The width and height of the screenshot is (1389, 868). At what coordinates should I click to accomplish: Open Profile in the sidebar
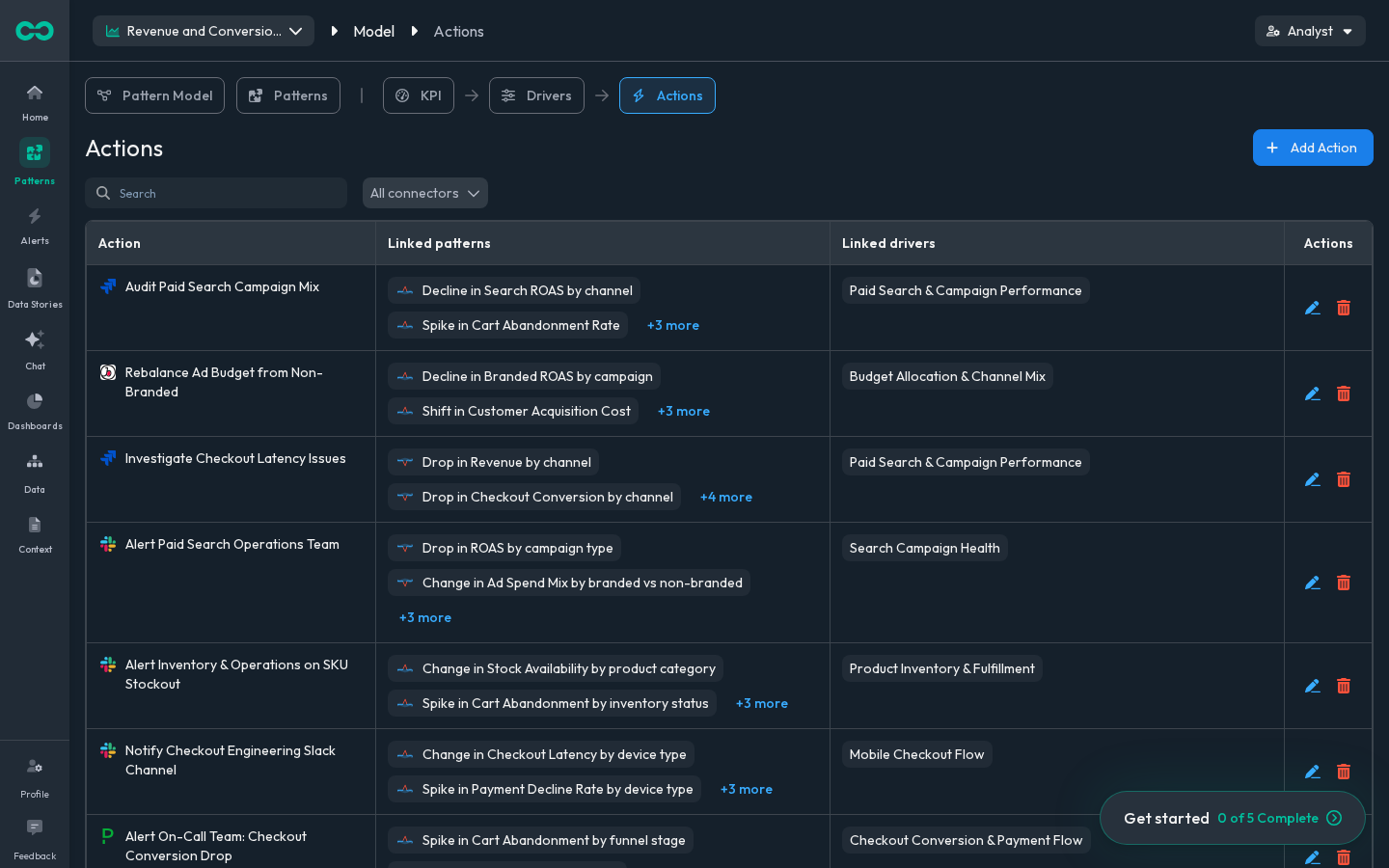(x=35, y=777)
